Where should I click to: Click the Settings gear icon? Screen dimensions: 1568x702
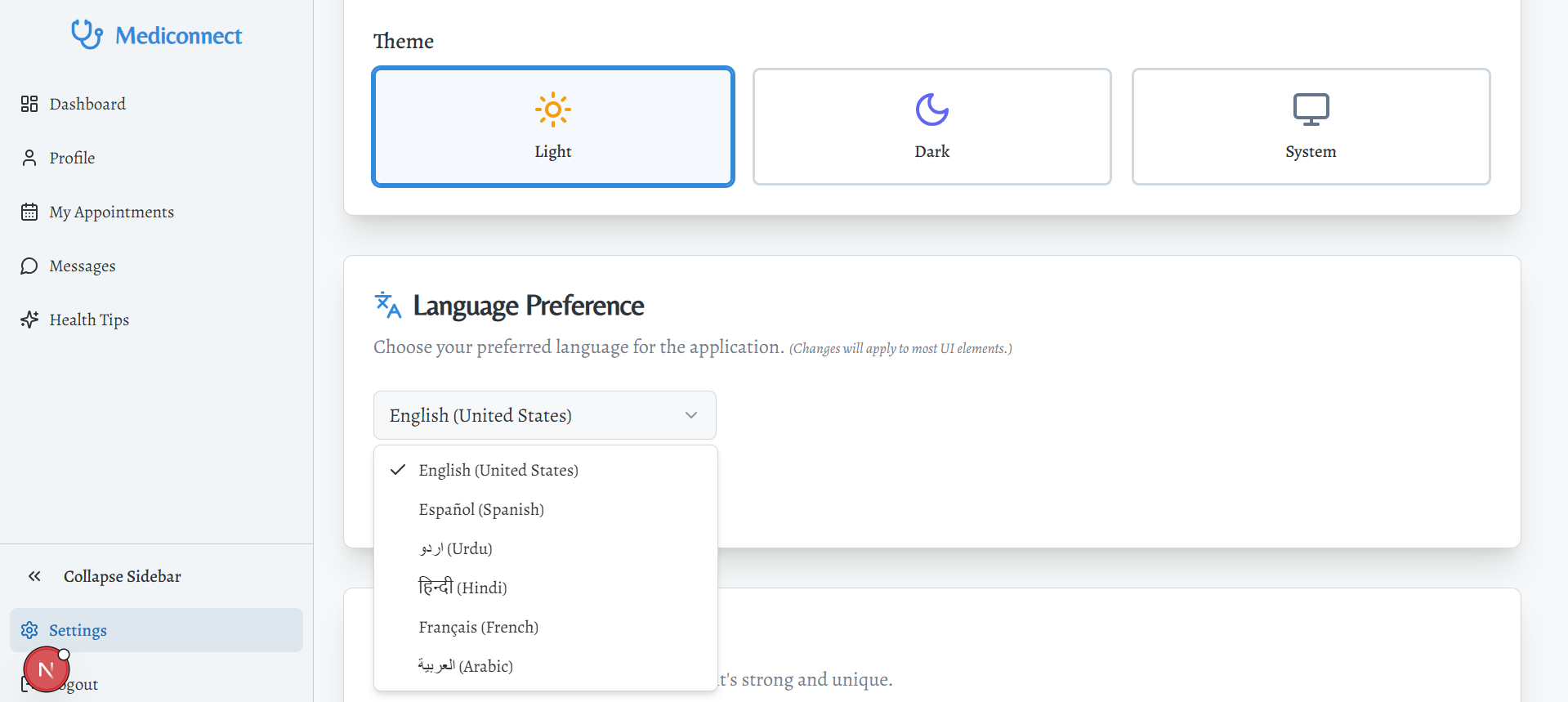[x=29, y=630]
